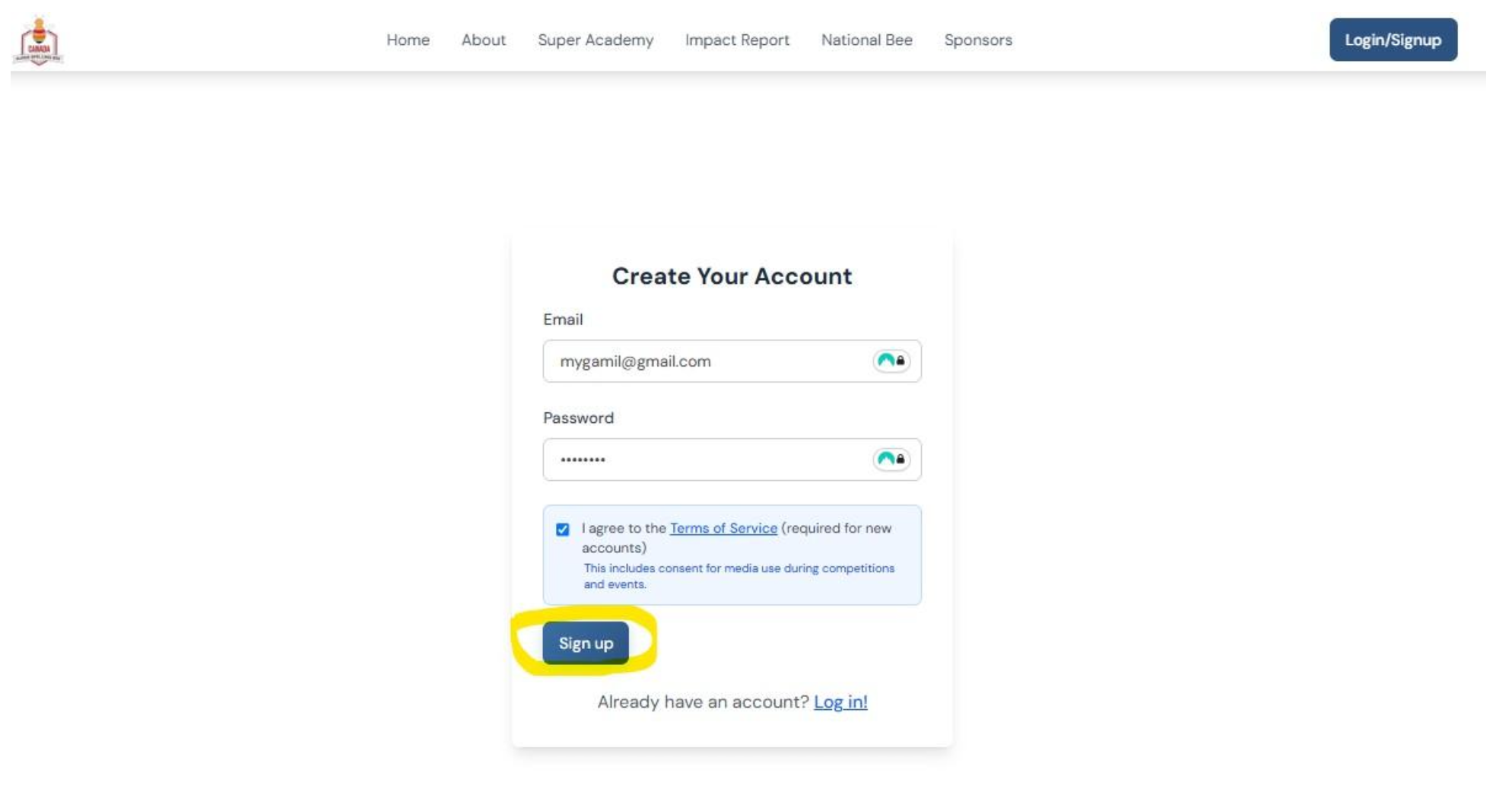Select Home in the navigation bar

tap(408, 40)
